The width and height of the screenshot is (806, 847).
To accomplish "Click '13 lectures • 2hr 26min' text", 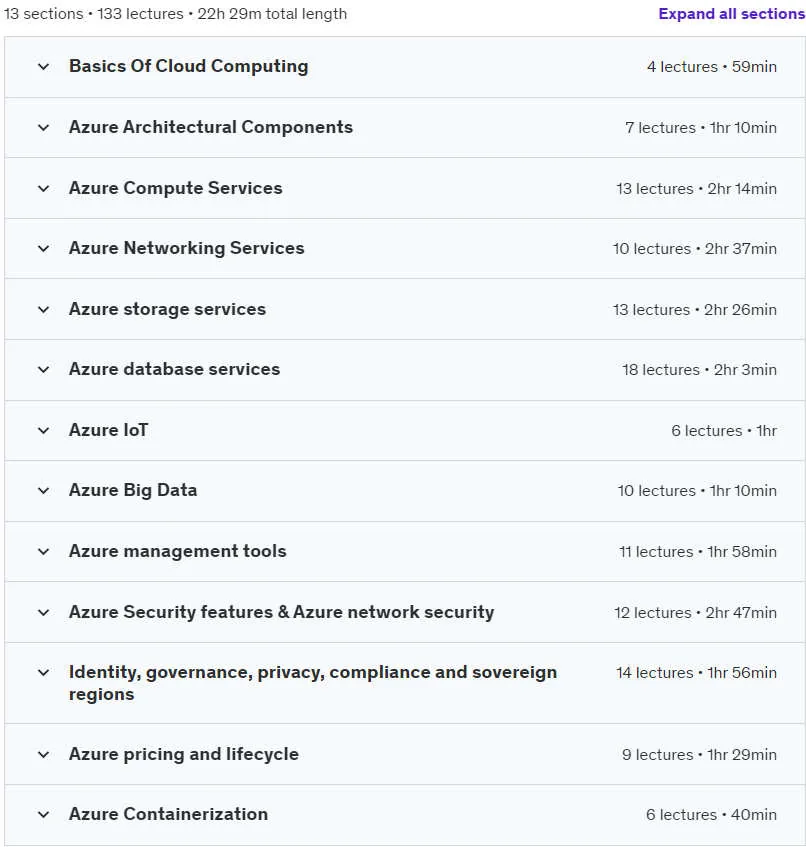I will click(695, 310).
